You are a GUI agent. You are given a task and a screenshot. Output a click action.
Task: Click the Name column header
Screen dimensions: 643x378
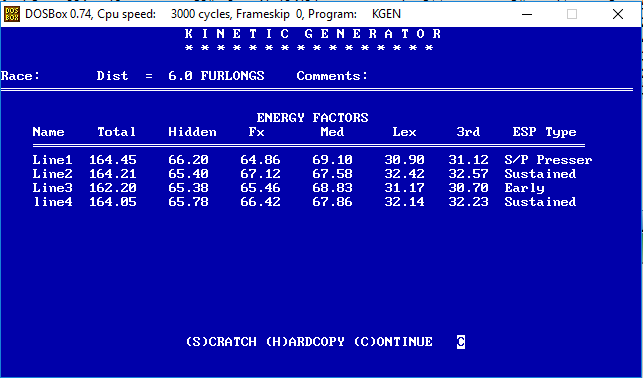tap(48, 132)
